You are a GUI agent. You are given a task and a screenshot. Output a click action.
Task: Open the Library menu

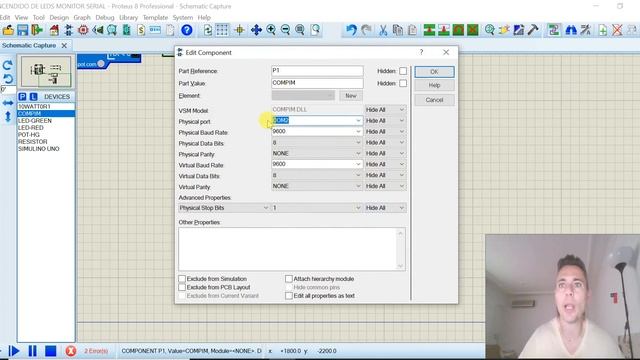point(129,18)
